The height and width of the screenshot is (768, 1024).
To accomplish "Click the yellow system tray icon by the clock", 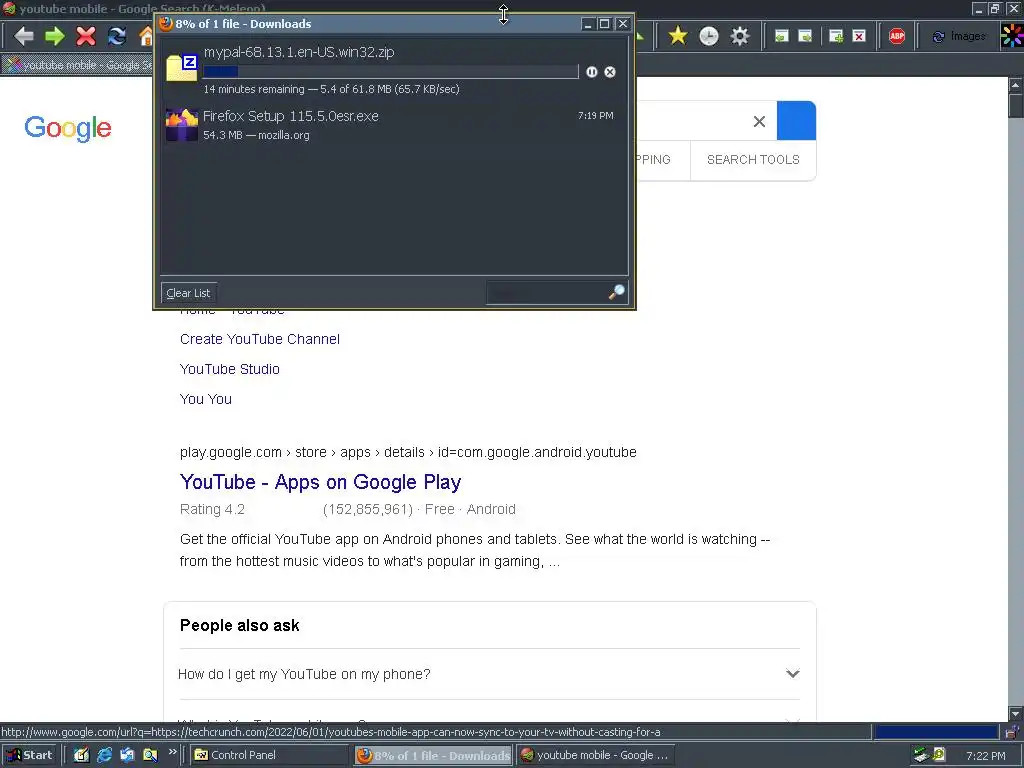I will [x=939, y=755].
